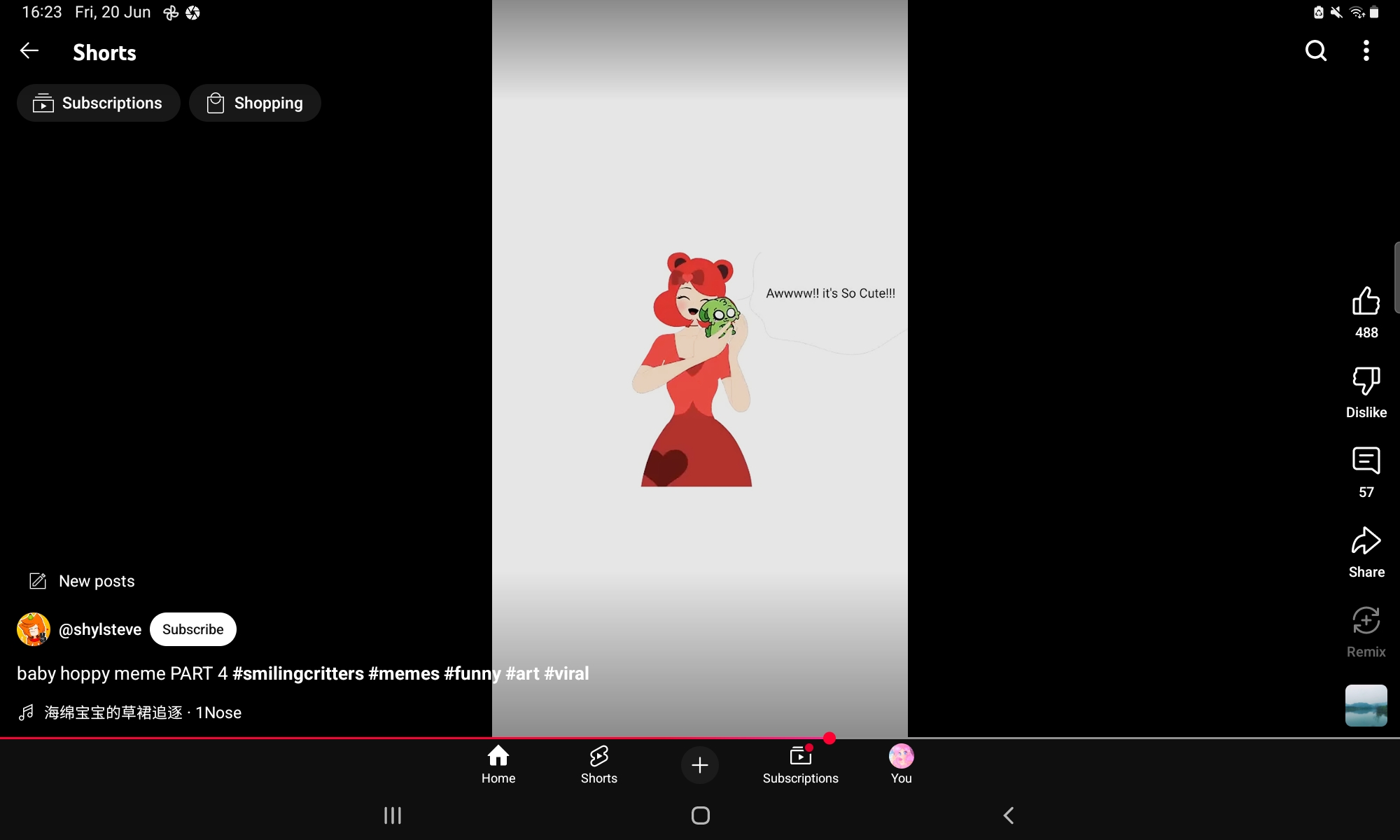Go to the Home tab
1400x840 pixels.
pyautogui.click(x=498, y=764)
